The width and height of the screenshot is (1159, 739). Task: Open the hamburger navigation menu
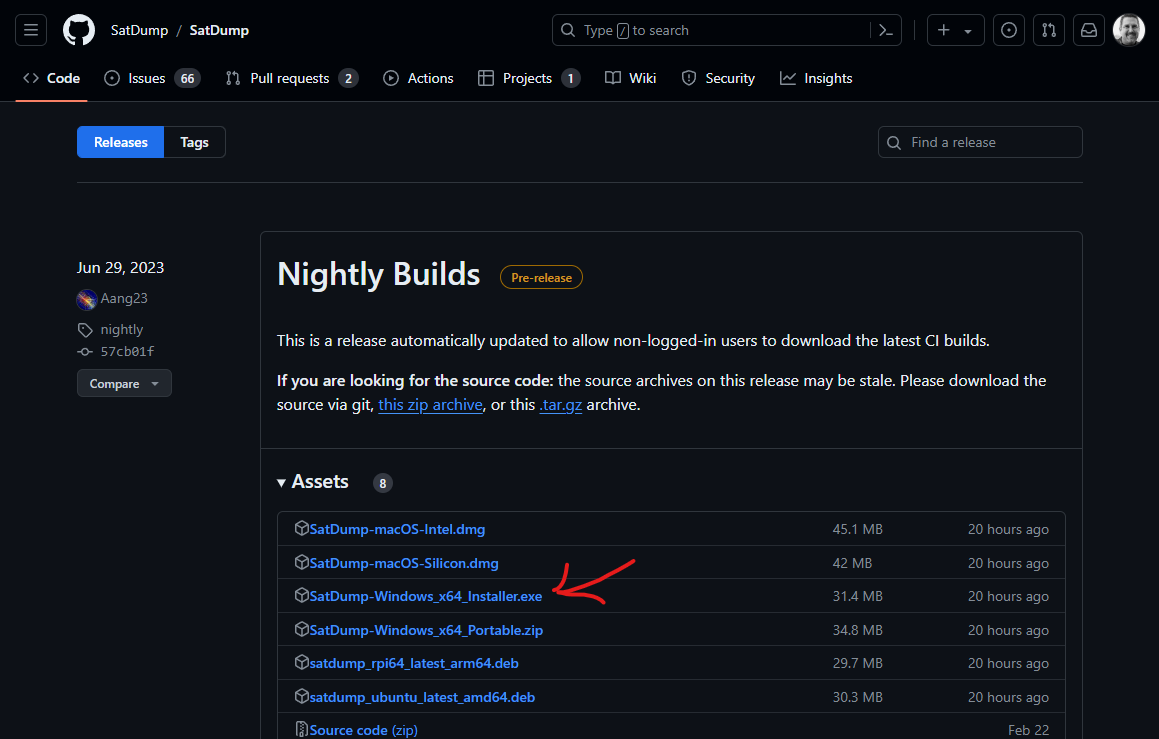click(x=31, y=31)
